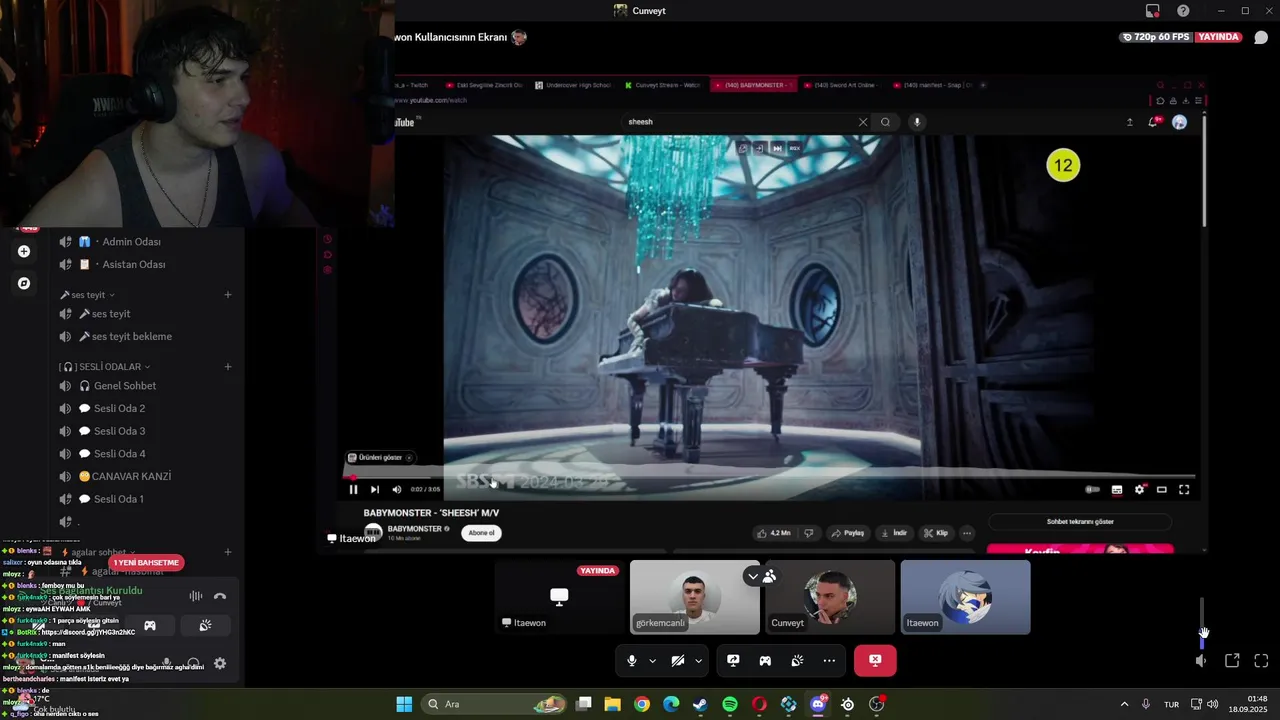Toggle YouTube subtitles button
The height and width of the screenshot is (720, 1280).
tap(1117, 489)
